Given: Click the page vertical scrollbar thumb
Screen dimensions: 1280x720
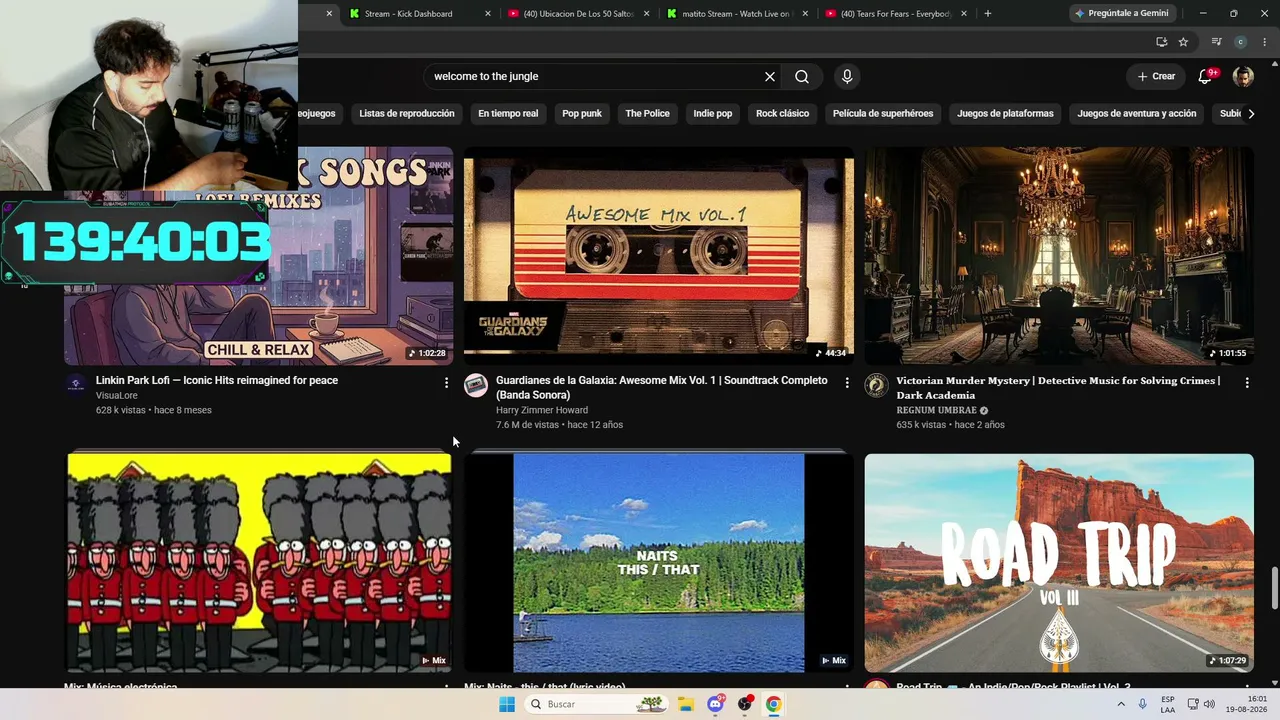Looking at the screenshot, I should point(1274,586).
